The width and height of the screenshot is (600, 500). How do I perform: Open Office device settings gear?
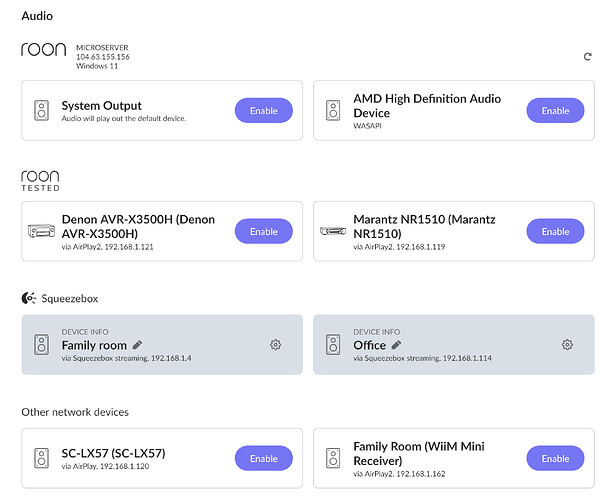coord(567,345)
